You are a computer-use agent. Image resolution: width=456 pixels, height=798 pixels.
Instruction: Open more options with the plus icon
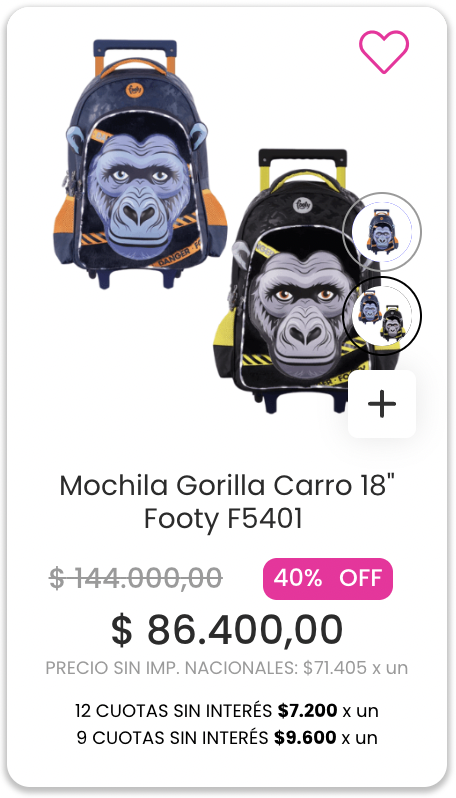pos(382,404)
